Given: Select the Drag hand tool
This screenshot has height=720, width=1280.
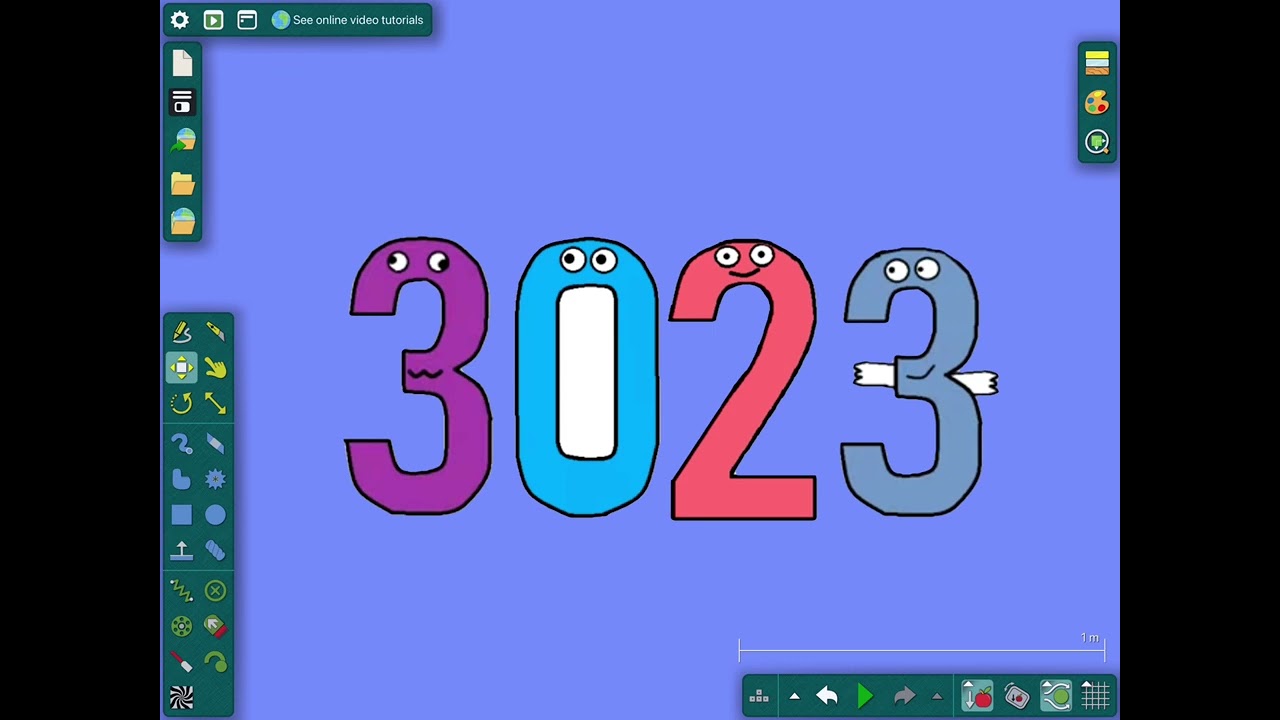Looking at the screenshot, I should [x=215, y=368].
